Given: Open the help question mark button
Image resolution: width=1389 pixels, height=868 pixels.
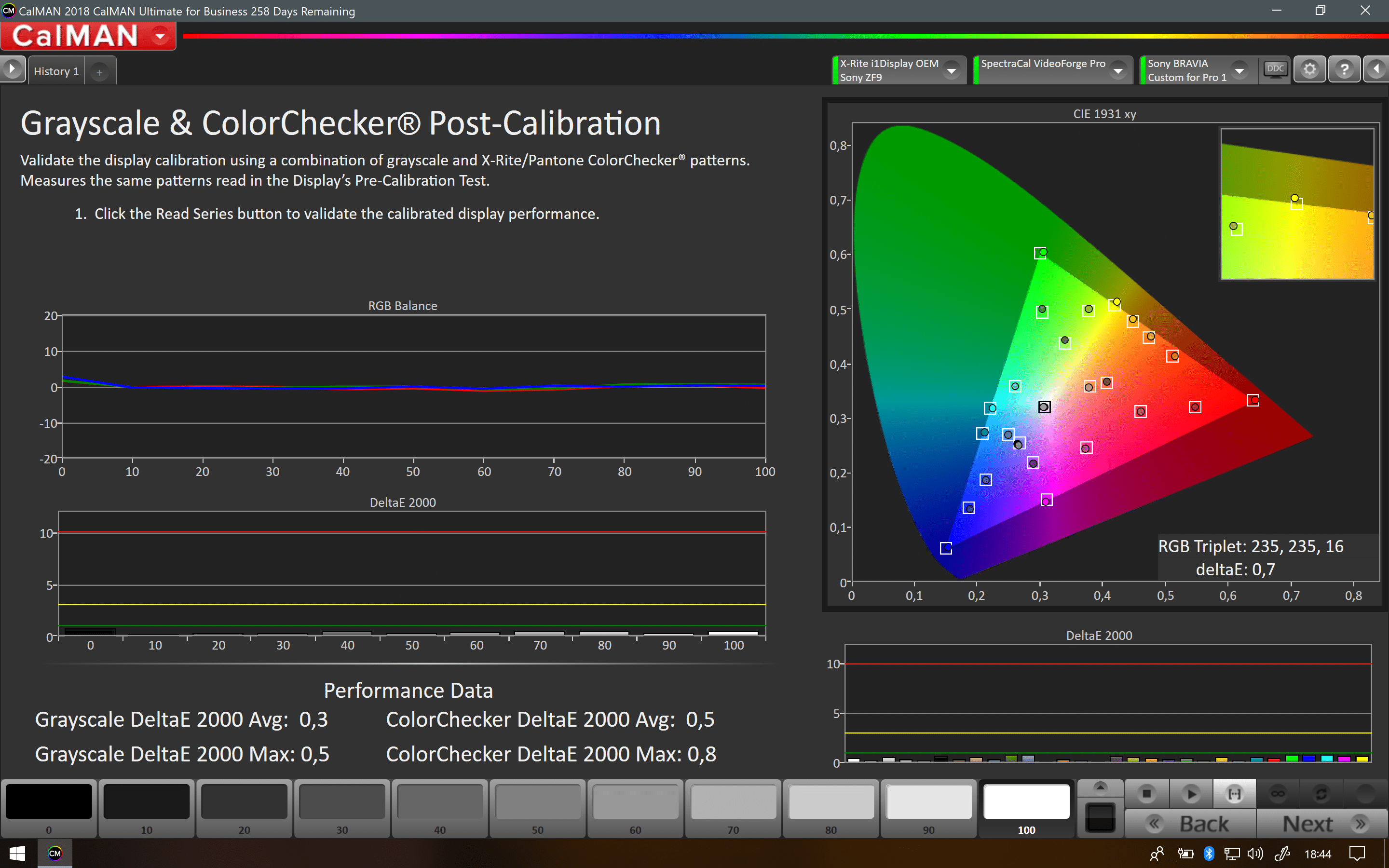Looking at the screenshot, I should click(x=1344, y=70).
